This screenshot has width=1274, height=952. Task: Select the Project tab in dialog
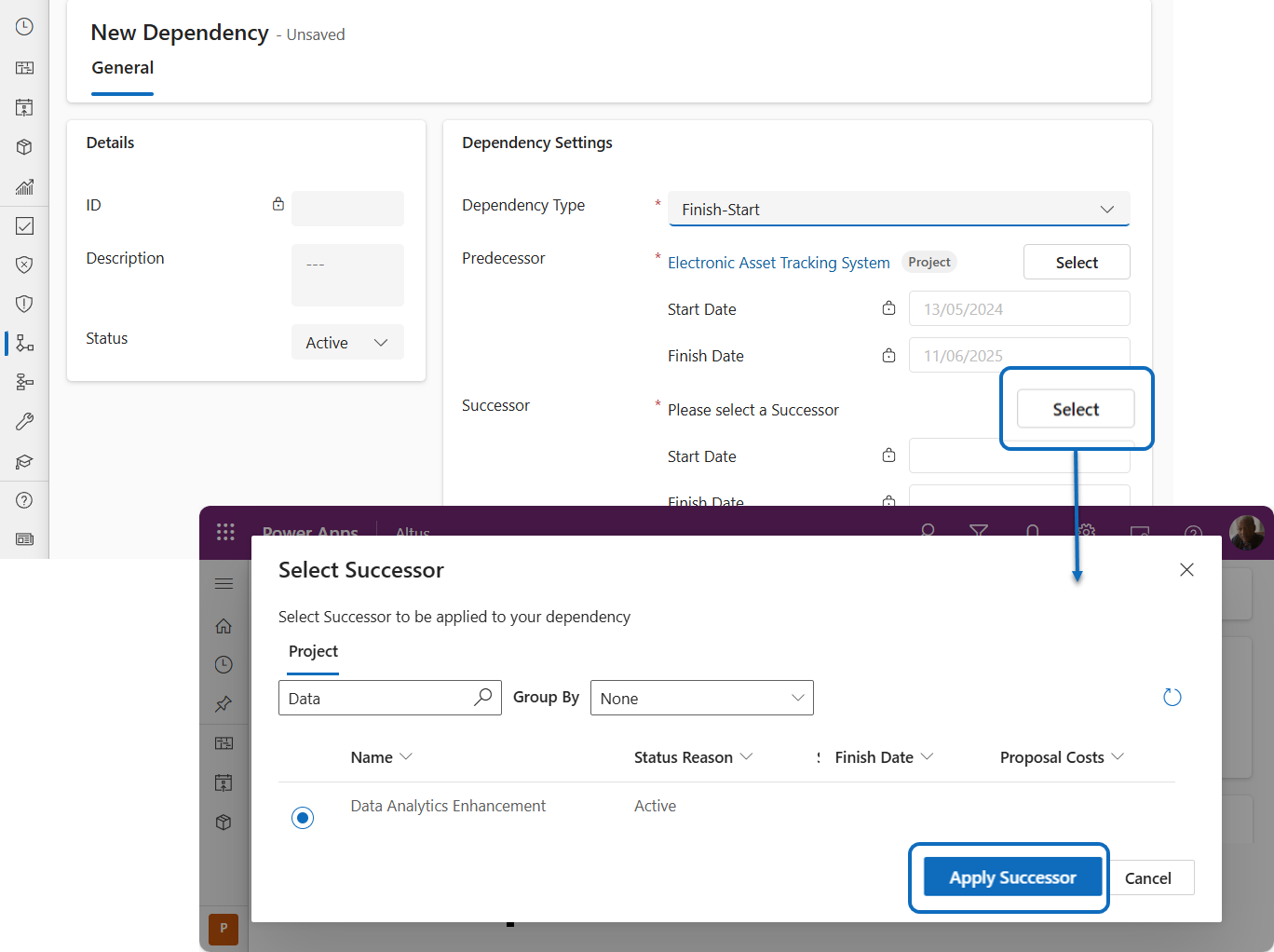click(x=313, y=652)
